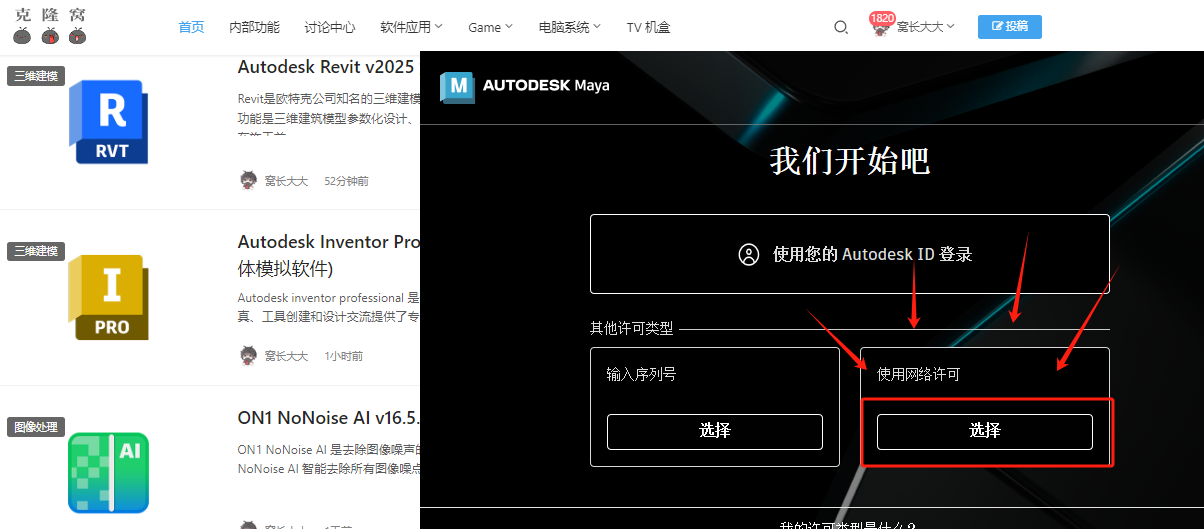Click 其他许可类型 label
1204x529 pixels.
point(631,328)
